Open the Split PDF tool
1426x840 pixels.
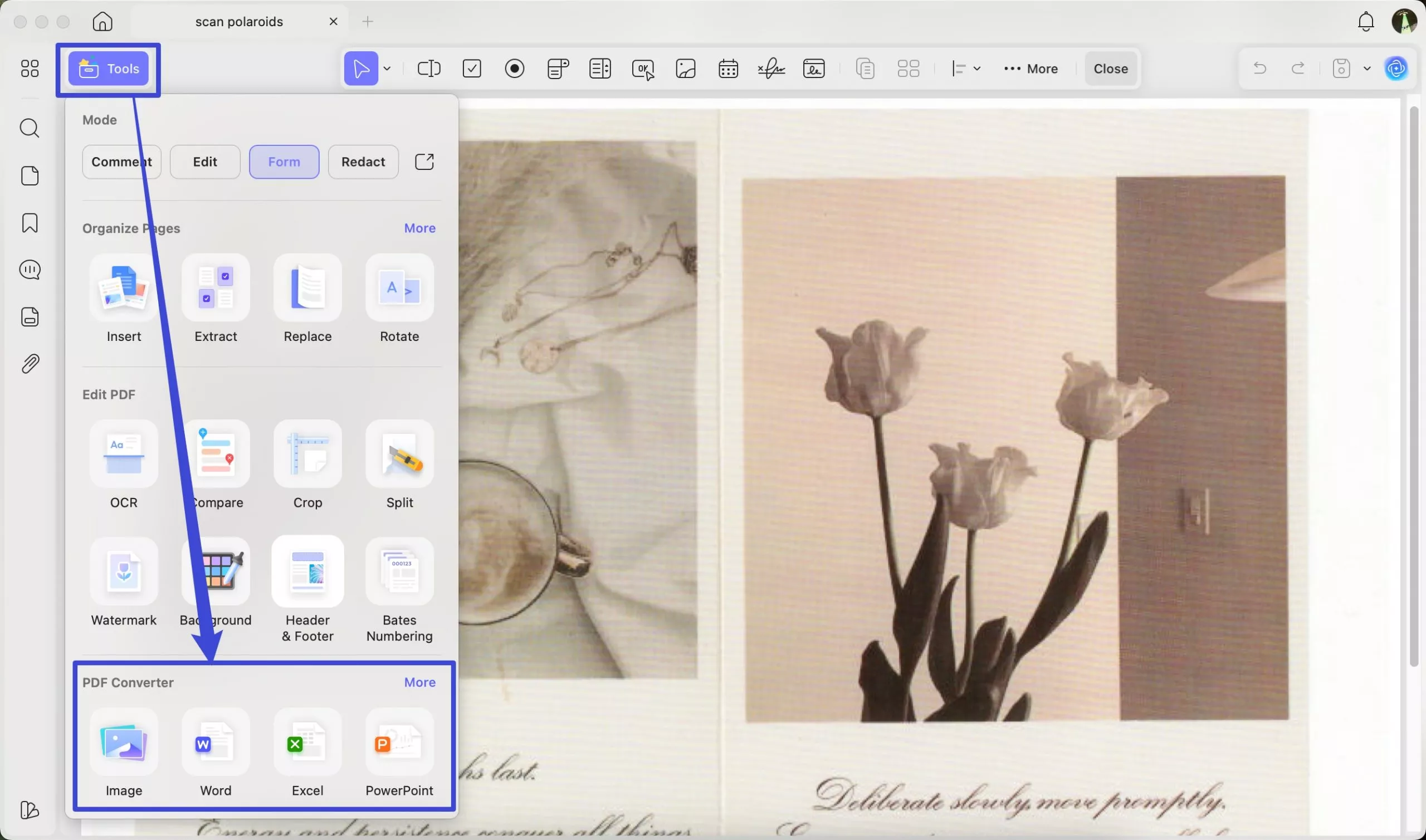click(x=399, y=454)
